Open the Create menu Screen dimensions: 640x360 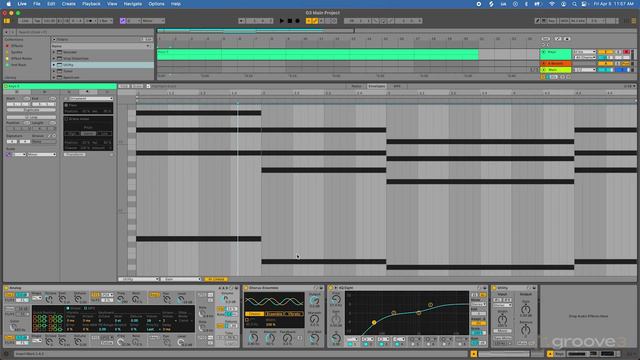[69, 4]
